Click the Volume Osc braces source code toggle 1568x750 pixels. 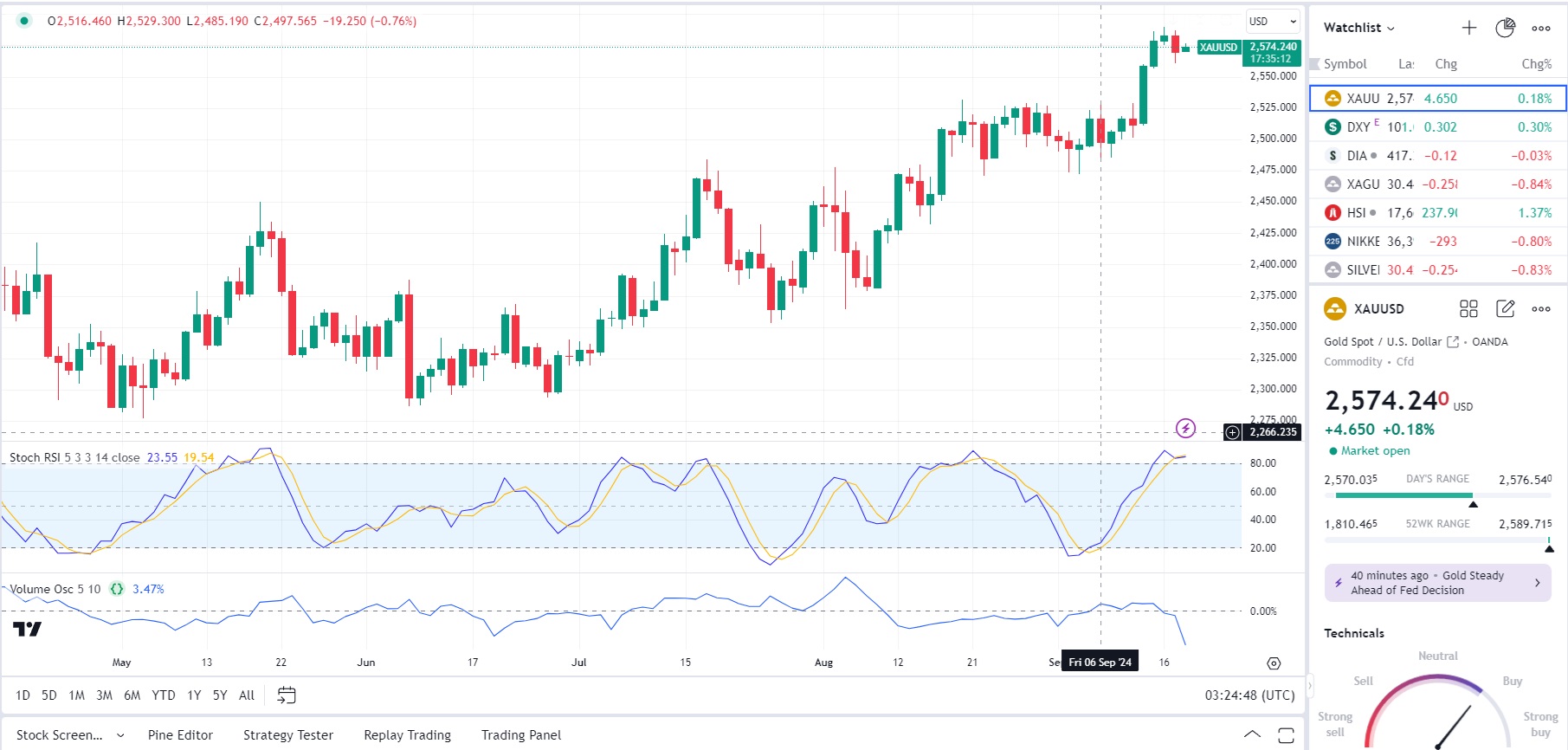click(x=117, y=589)
